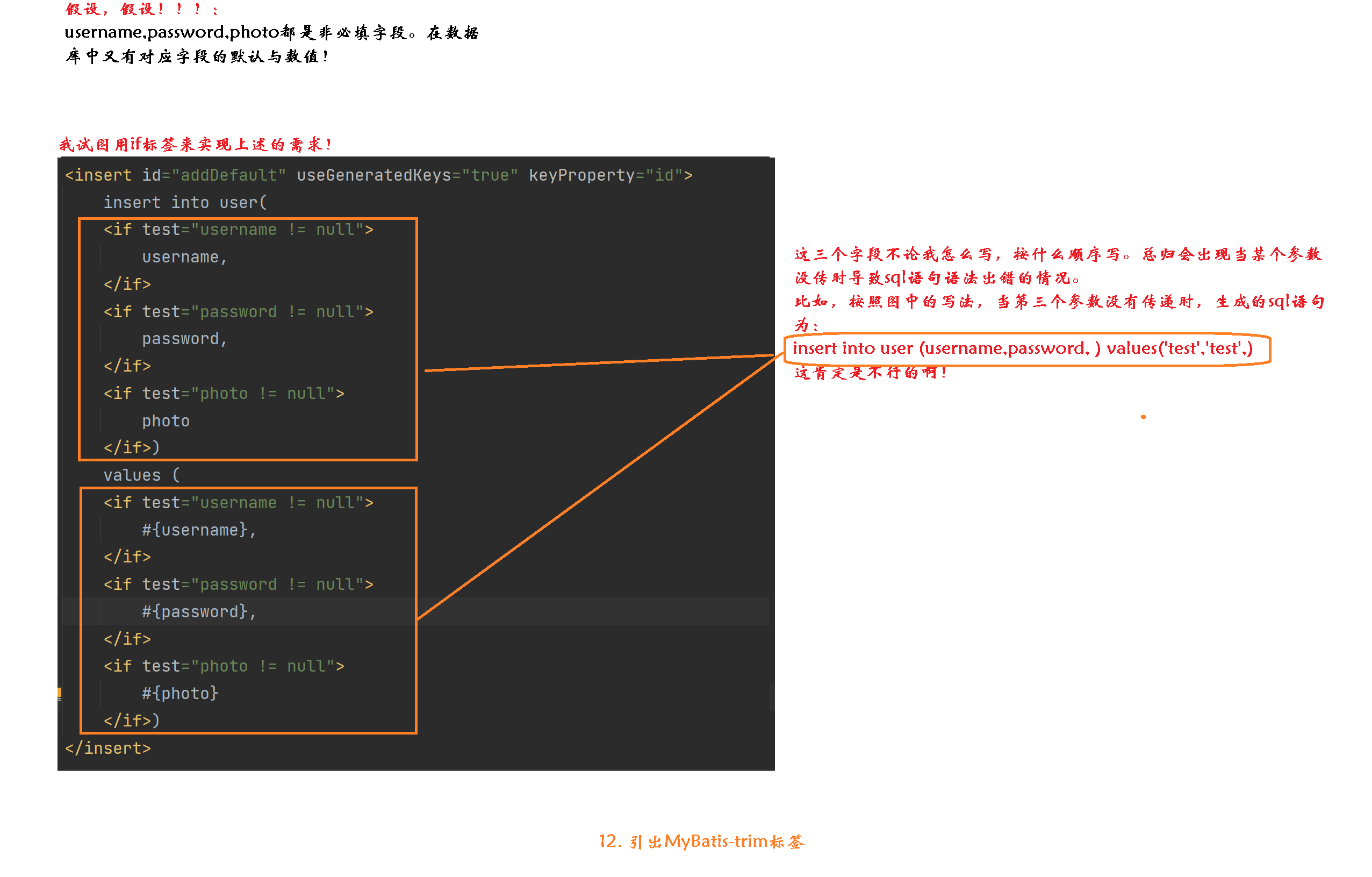Click the #{username}, value line
Image resolution: width=1372 pixels, height=877 pixels.
click(x=198, y=530)
